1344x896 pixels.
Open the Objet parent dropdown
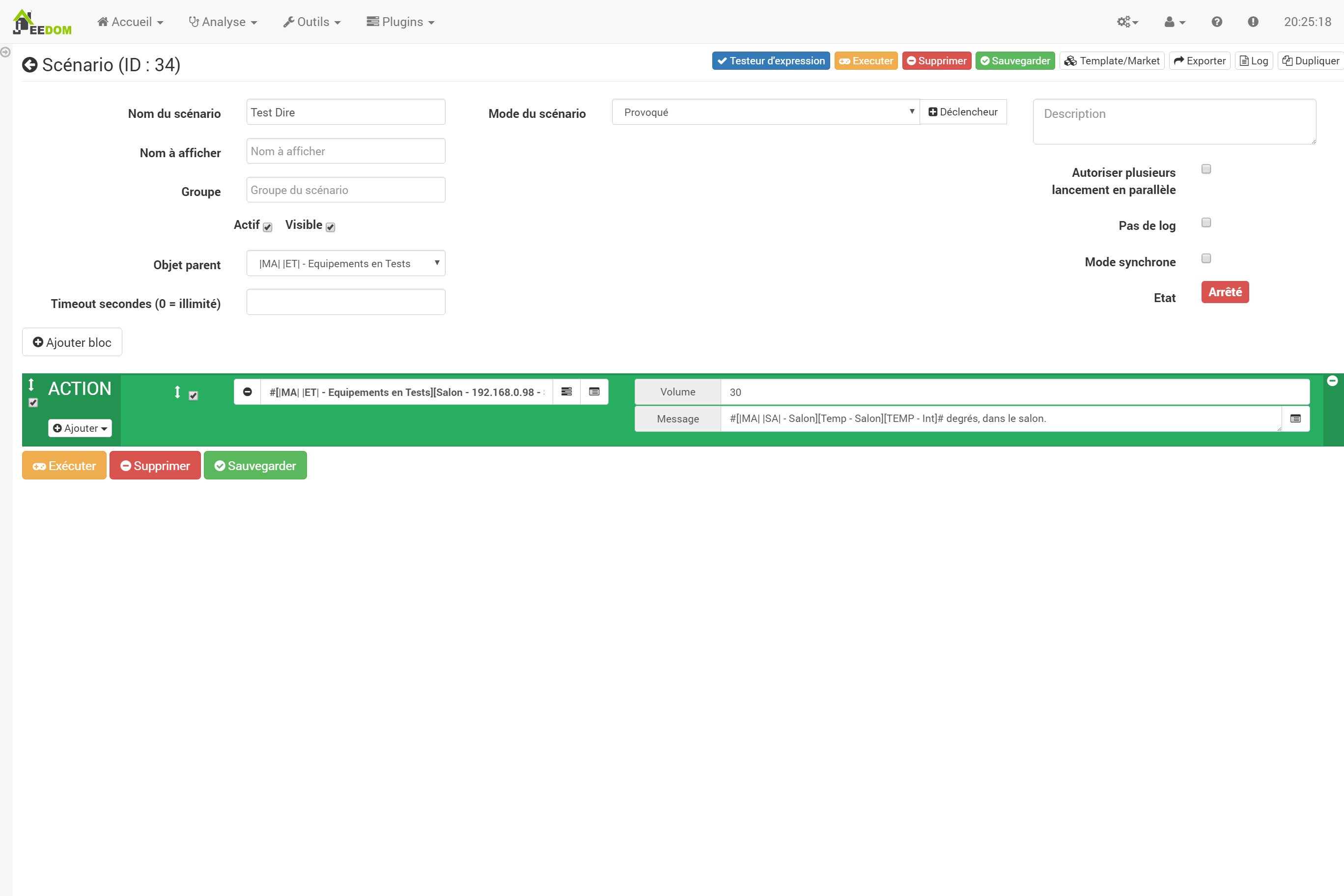(346, 263)
